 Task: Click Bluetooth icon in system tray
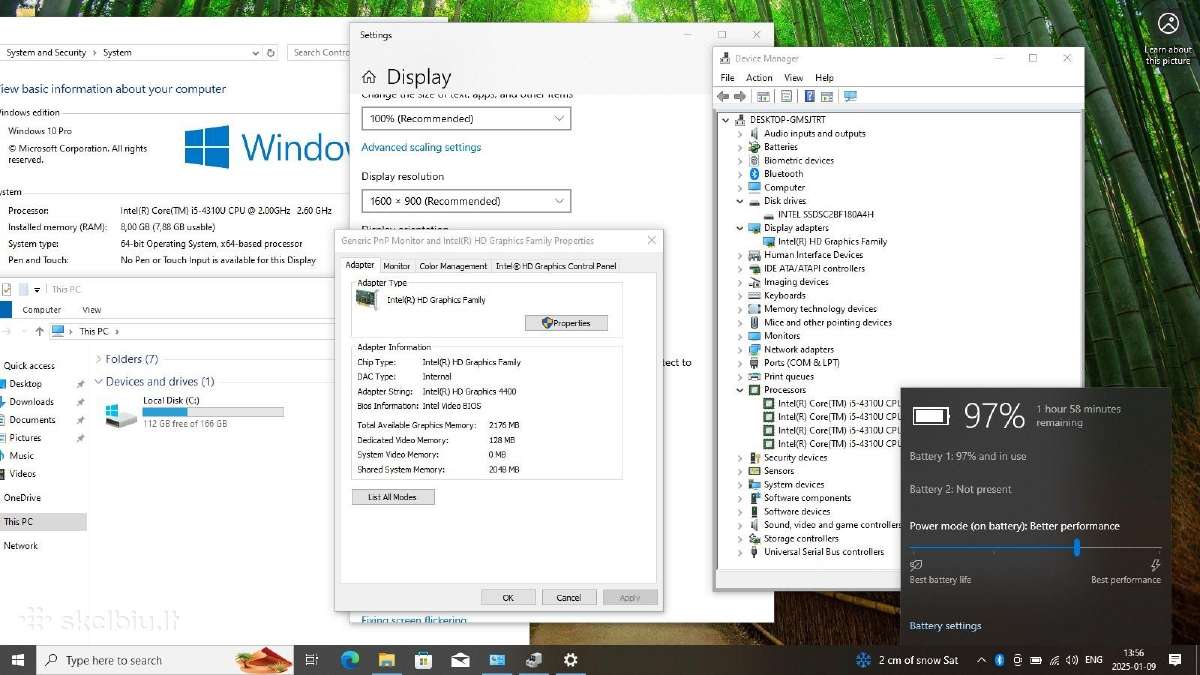point(999,660)
